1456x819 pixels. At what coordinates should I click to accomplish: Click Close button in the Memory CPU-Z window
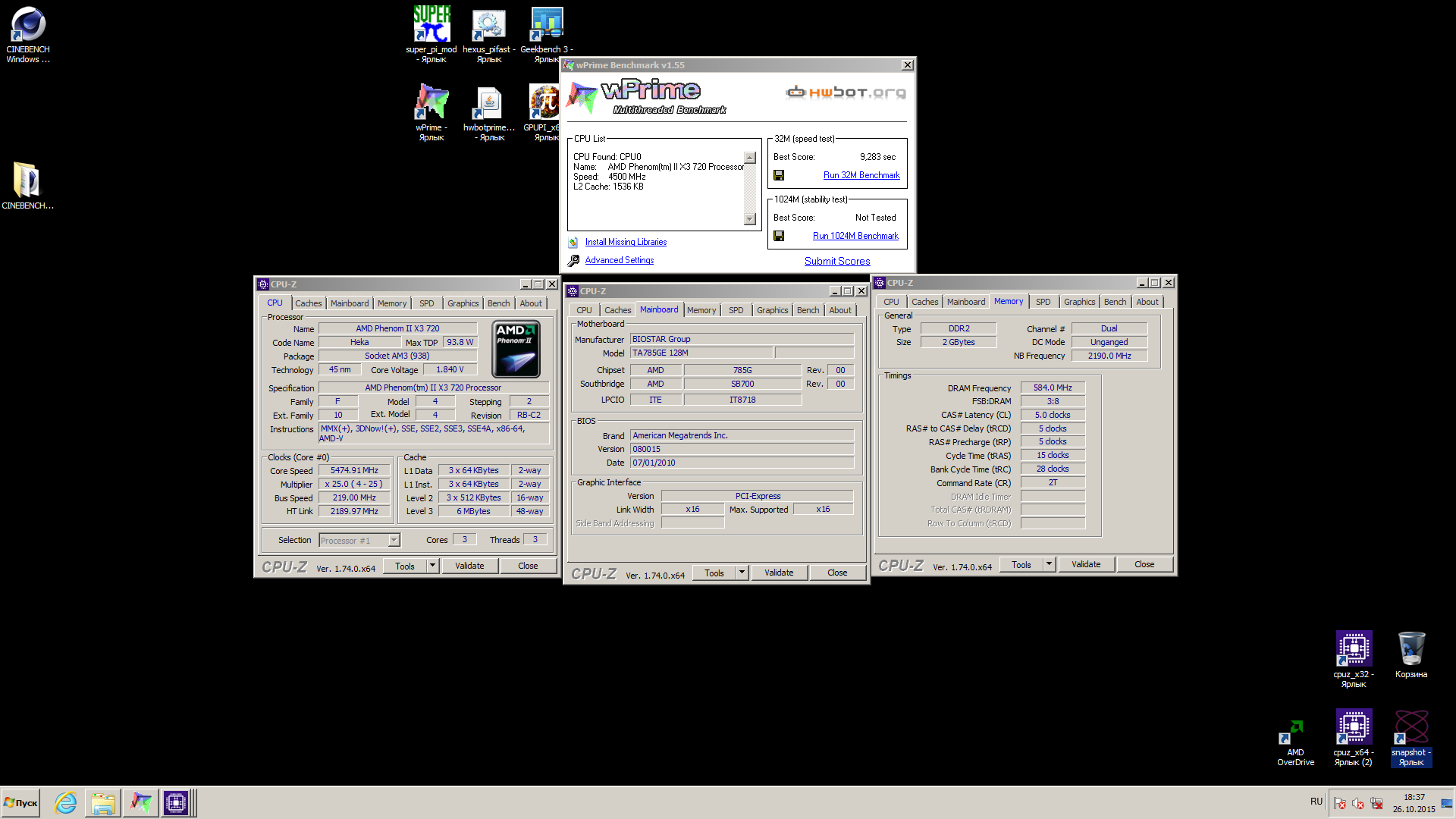tap(1144, 564)
